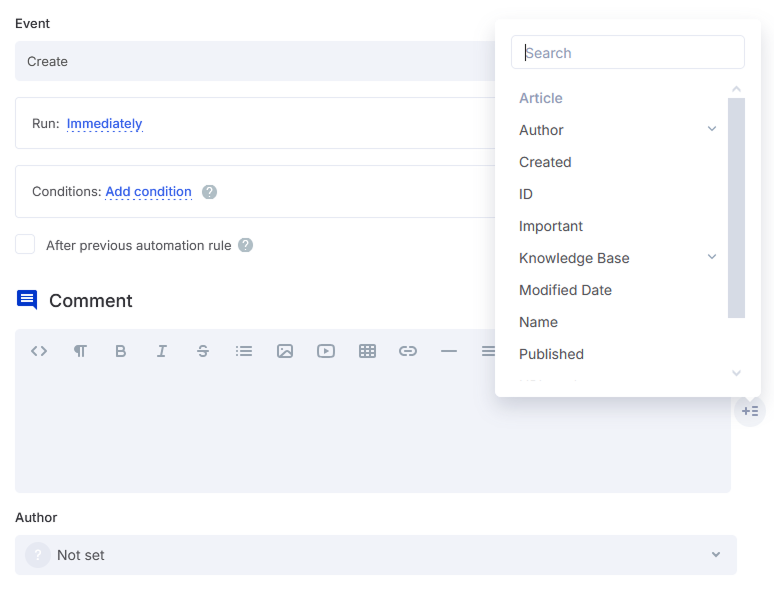Image resolution: width=774 pixels, height=603 pixels.
Task: Apply strikethrough formatting to text
Action: point(203,351)
